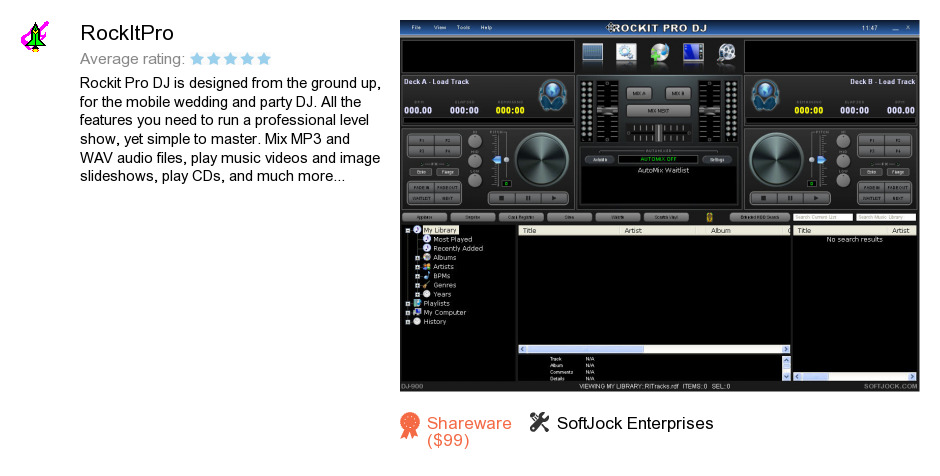Viewport: 940px width, 476px height.
Task: Click the Search Current List field
Action: [823, 217]
